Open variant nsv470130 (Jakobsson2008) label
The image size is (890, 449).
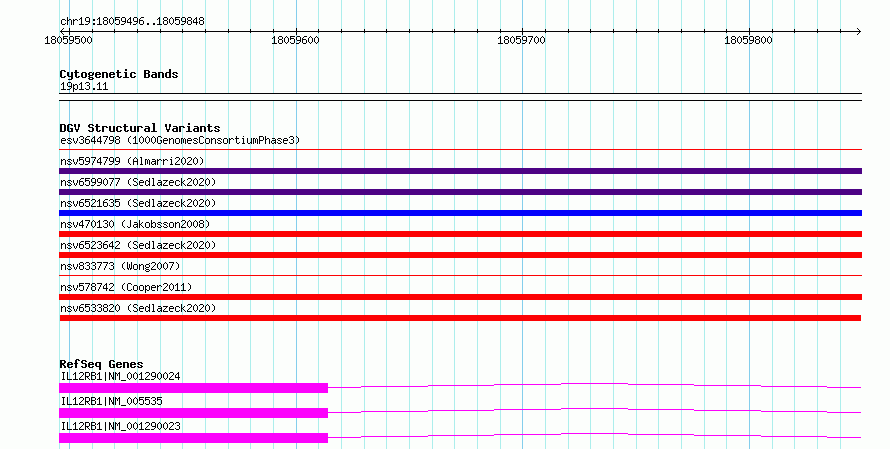135,224
